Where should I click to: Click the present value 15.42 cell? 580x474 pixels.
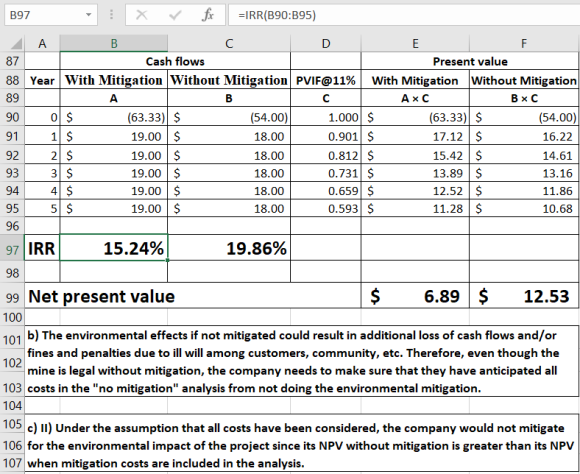click(x=415, y=155)
